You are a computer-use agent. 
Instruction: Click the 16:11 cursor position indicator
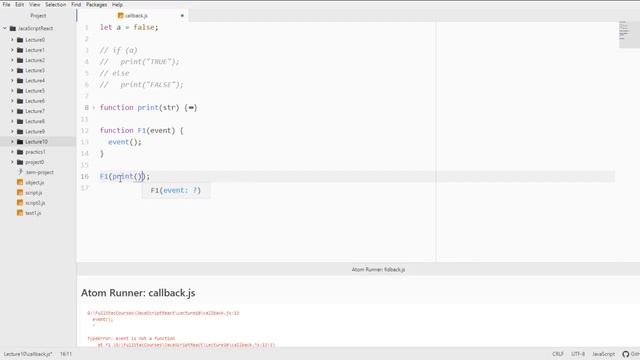[x=66, y=354]
